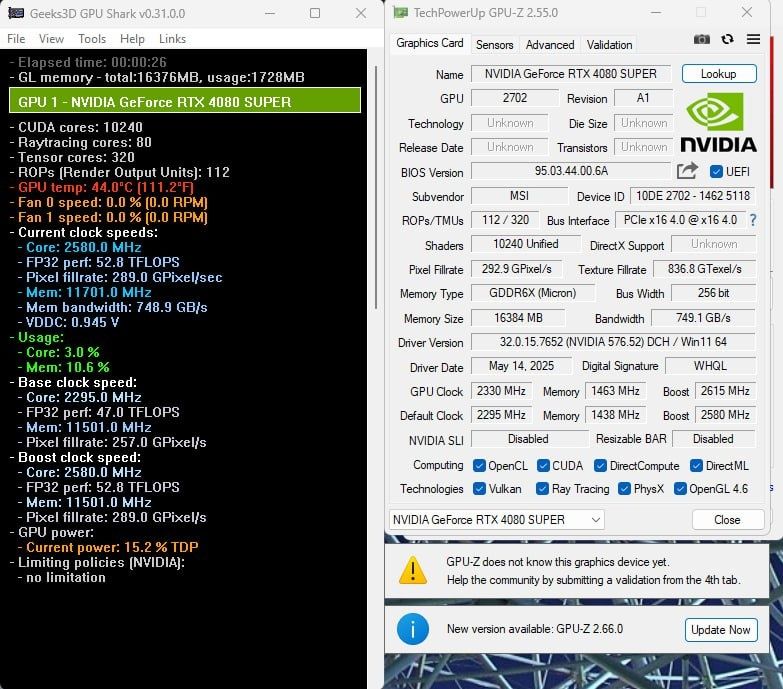
Task: Open the Tools menu in GPU Shark
Action: (x=92, y=38)
